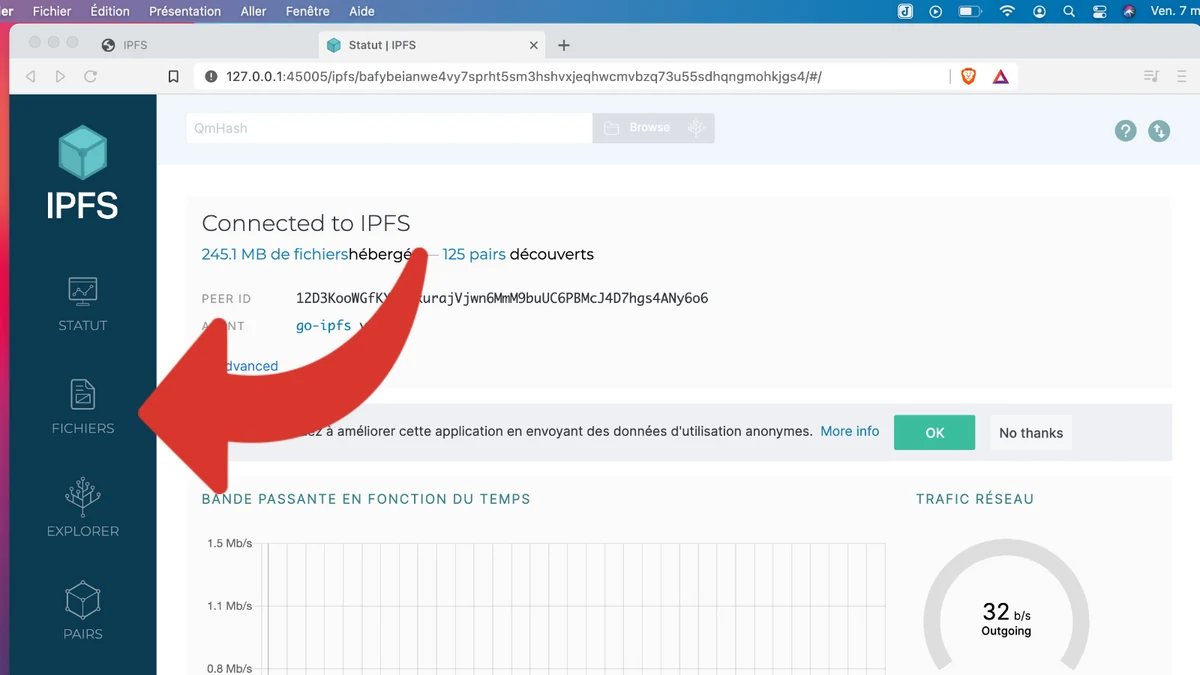Click the PEER ID label

(226, 299)
